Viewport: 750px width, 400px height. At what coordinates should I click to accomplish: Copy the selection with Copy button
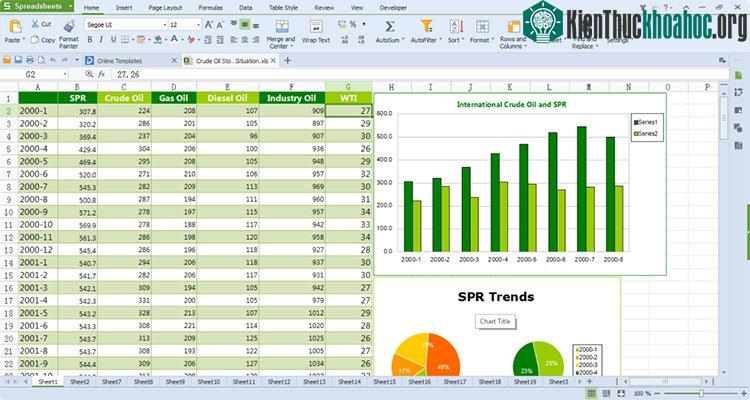point(43,40)
